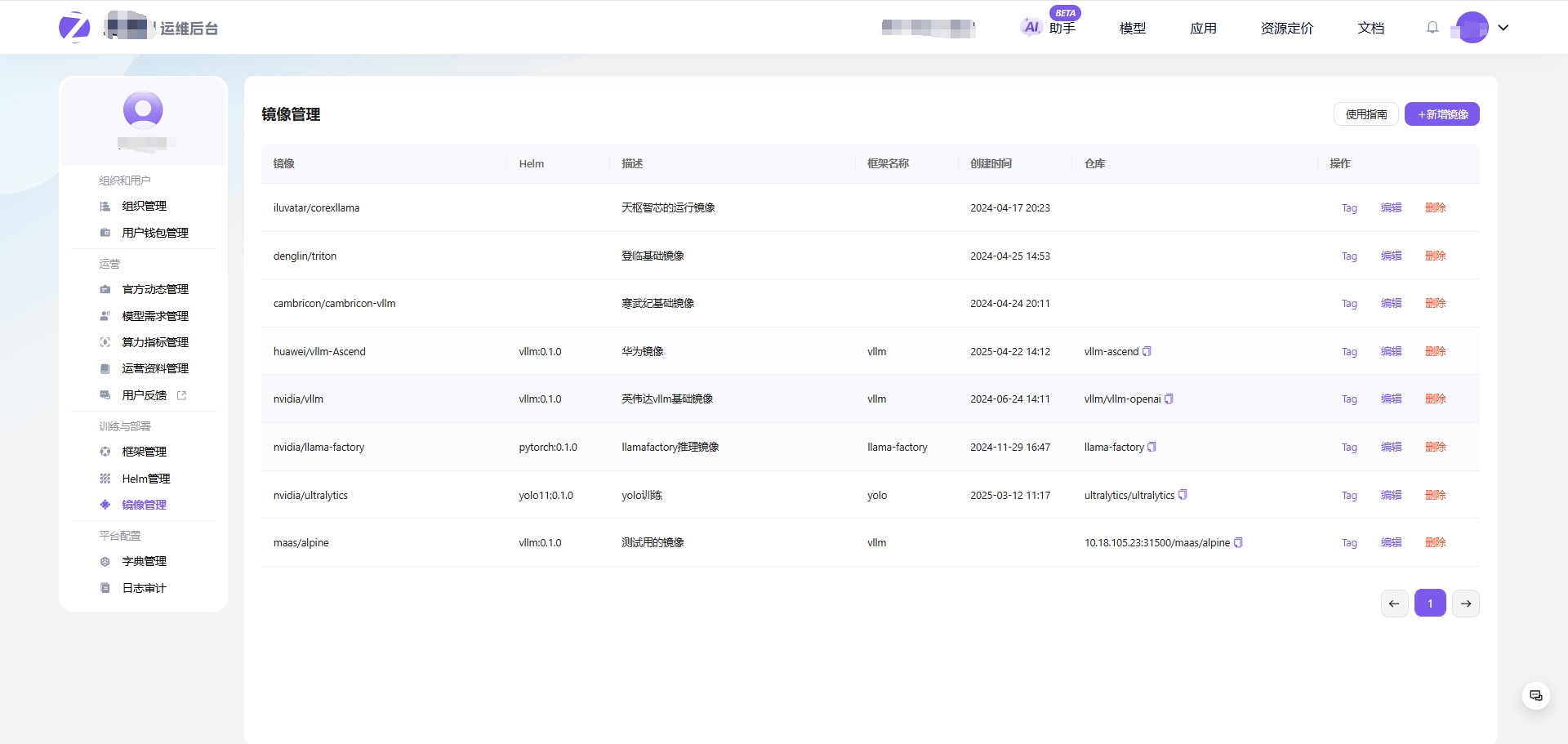Image resolution: width=1568 pixels, height=744 pixels.
Task: Click the 算力指标管理 sidebar icon
Action: pyautogui.click(x=105, y=342)
